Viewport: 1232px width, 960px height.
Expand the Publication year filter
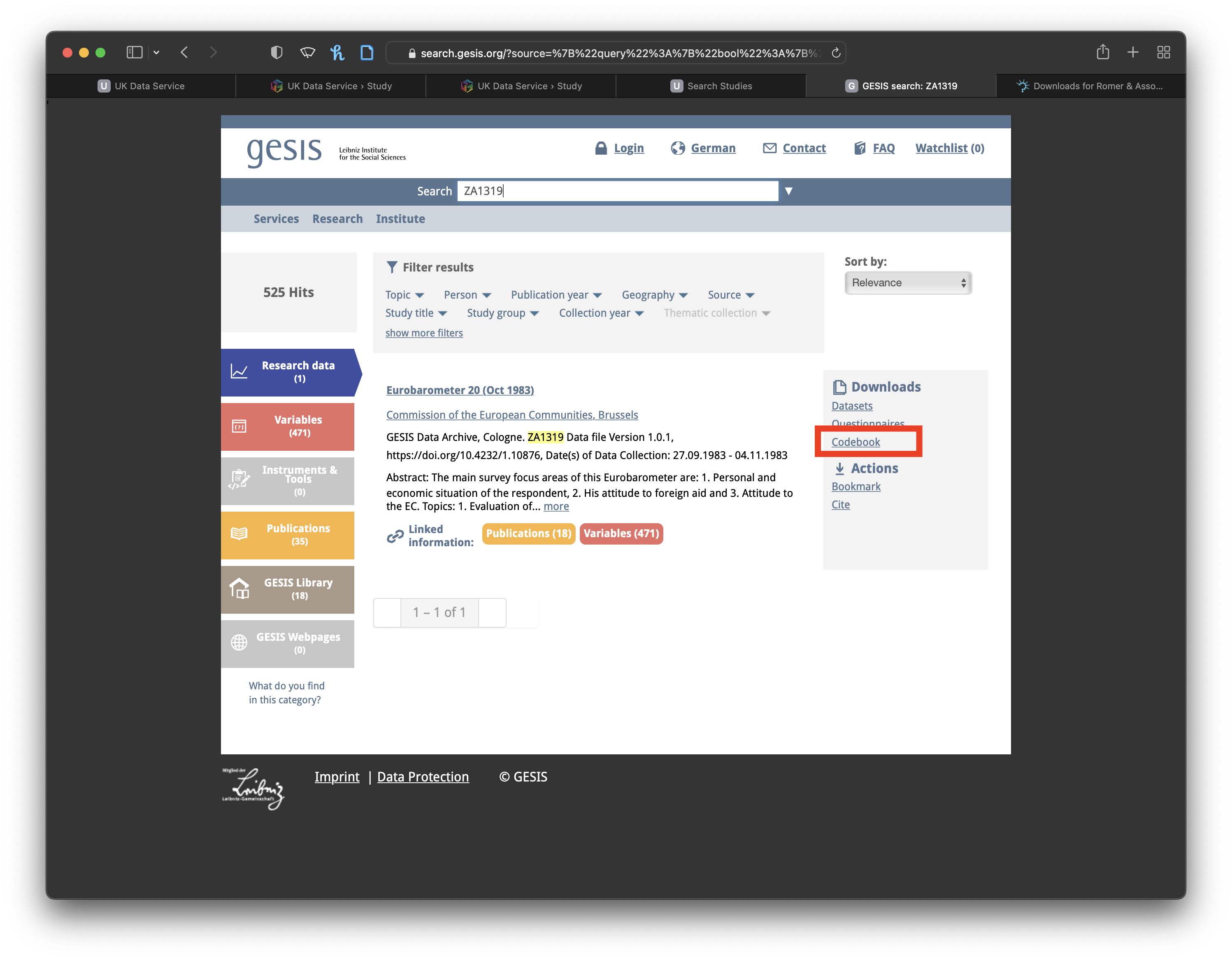point(556,295)
